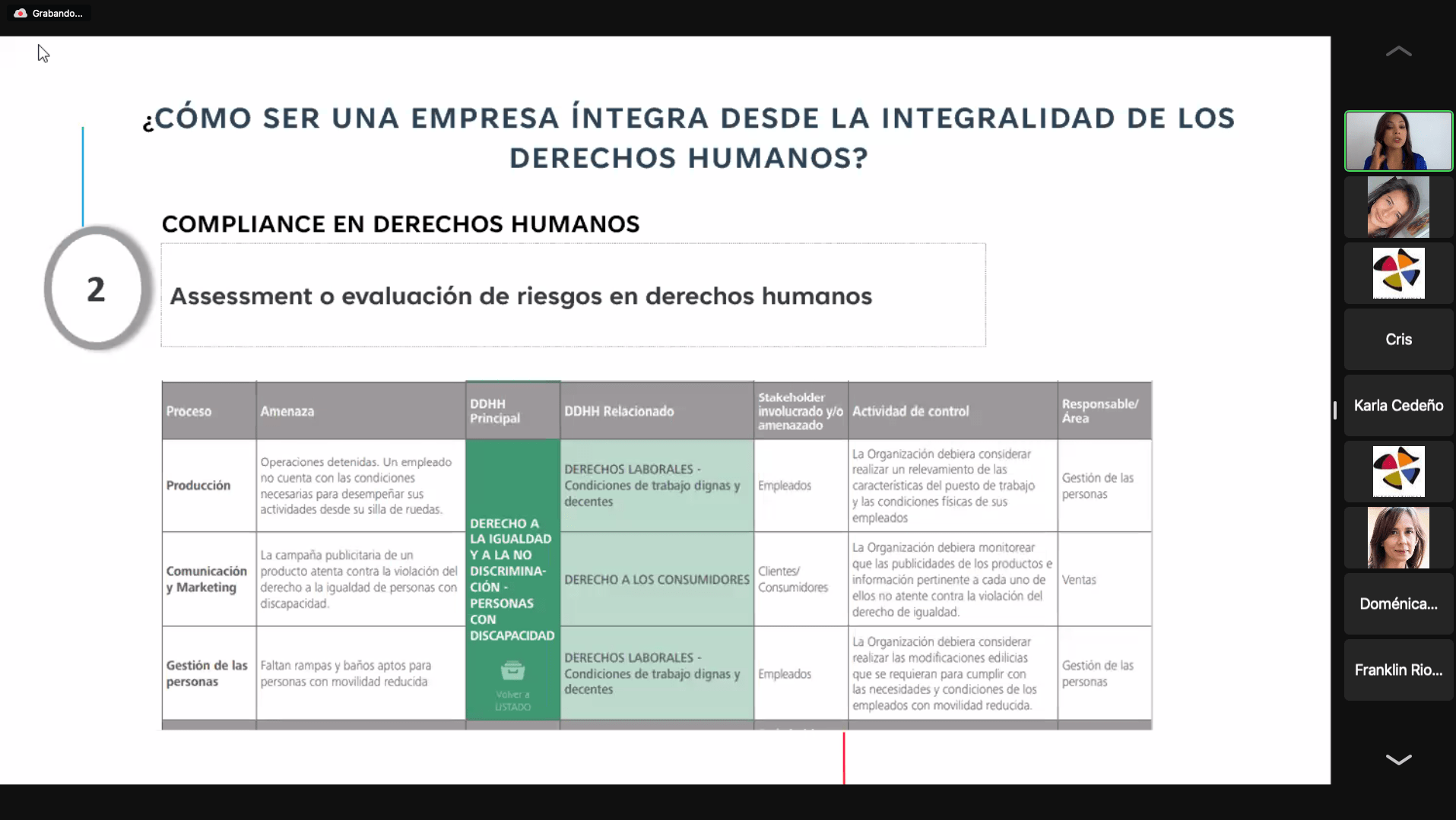Viewport: 1456px width, 820px height.
Task: Select the circled number 2 step badge
Action: point(96,290)
